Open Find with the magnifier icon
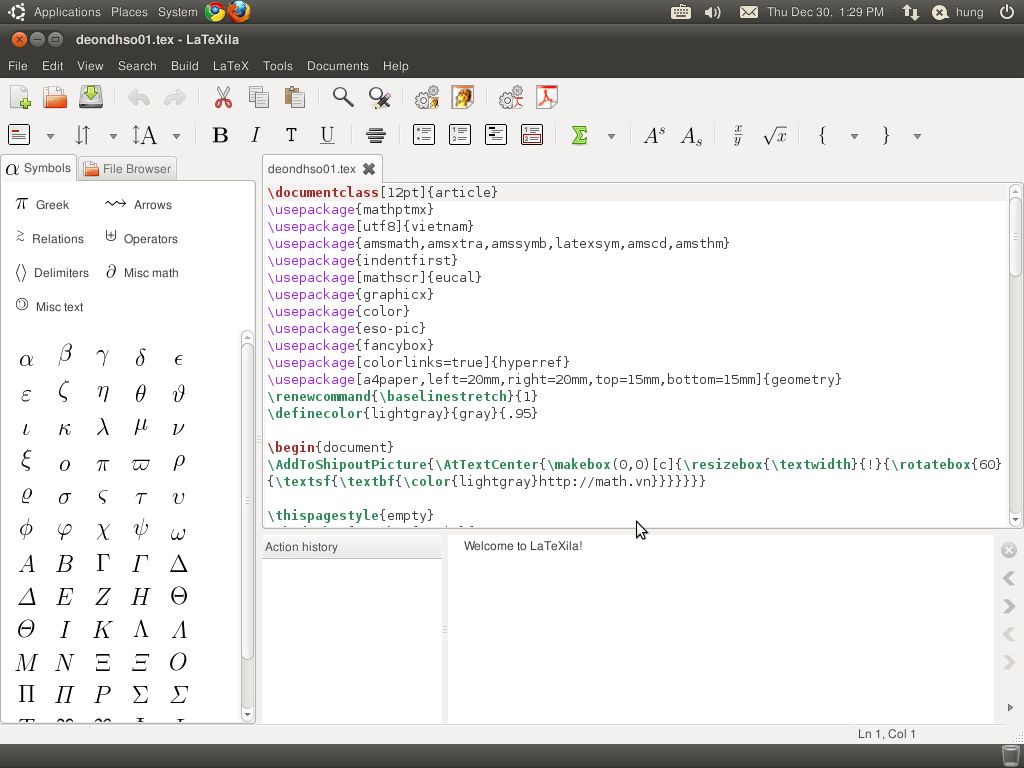This screenshot has height=768, width=1024. point(343,98)
